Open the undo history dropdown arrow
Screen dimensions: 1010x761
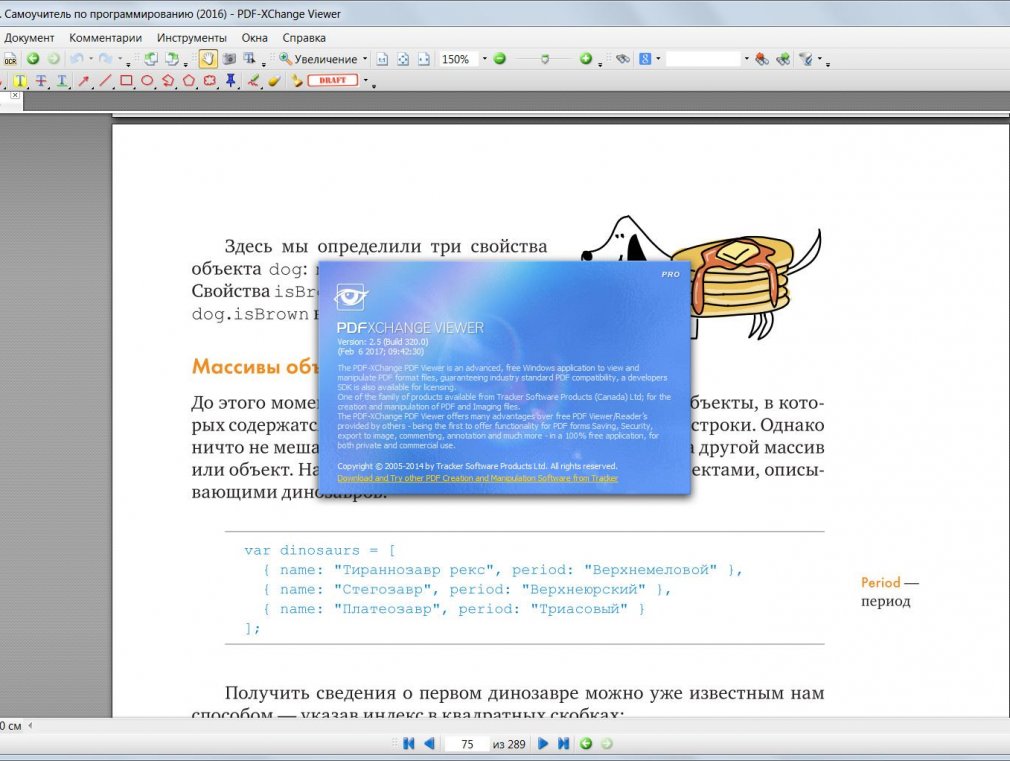pyautogui.click(x=91, y=59)
